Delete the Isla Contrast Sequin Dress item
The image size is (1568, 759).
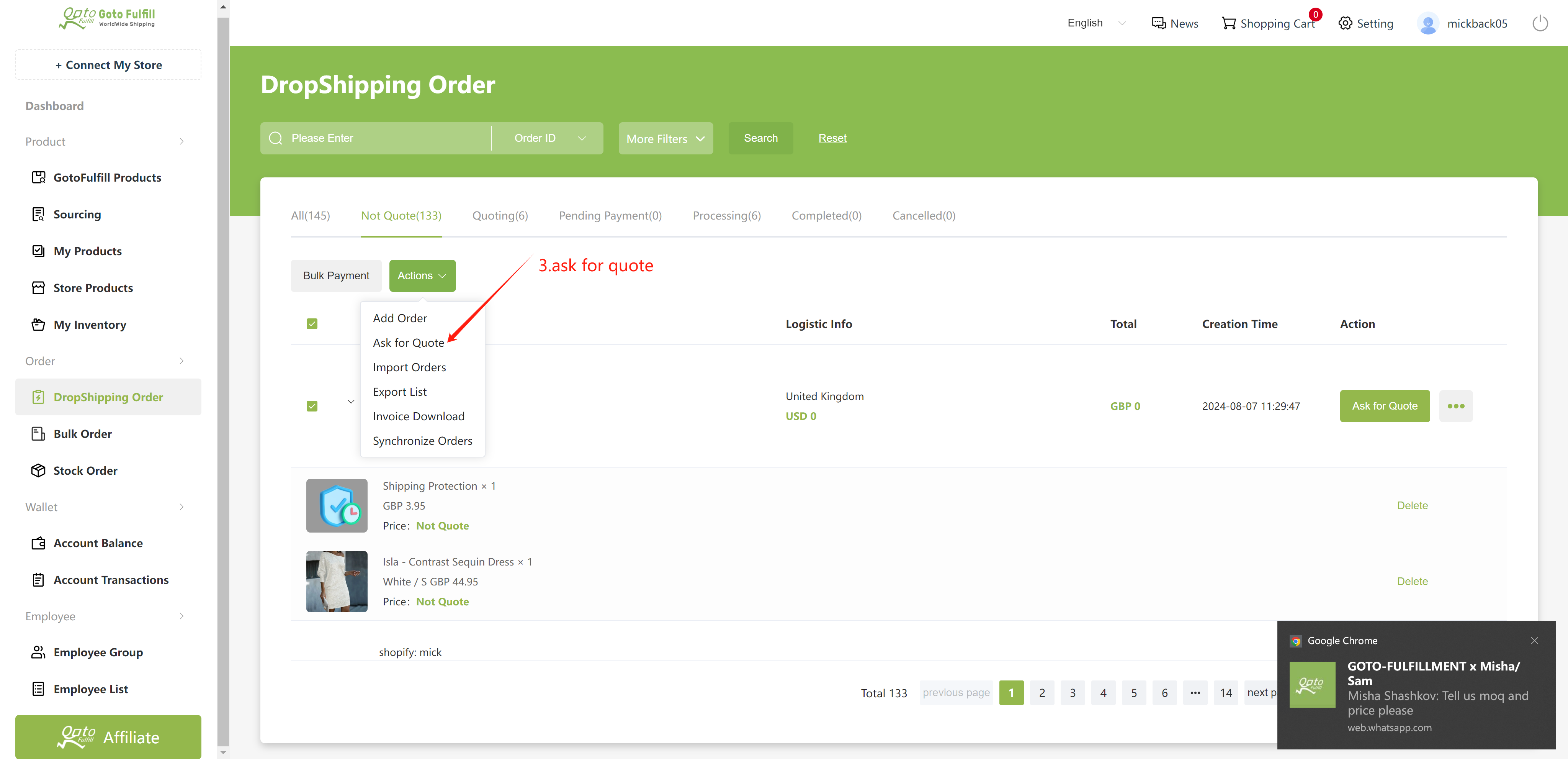pos(1412,581)
